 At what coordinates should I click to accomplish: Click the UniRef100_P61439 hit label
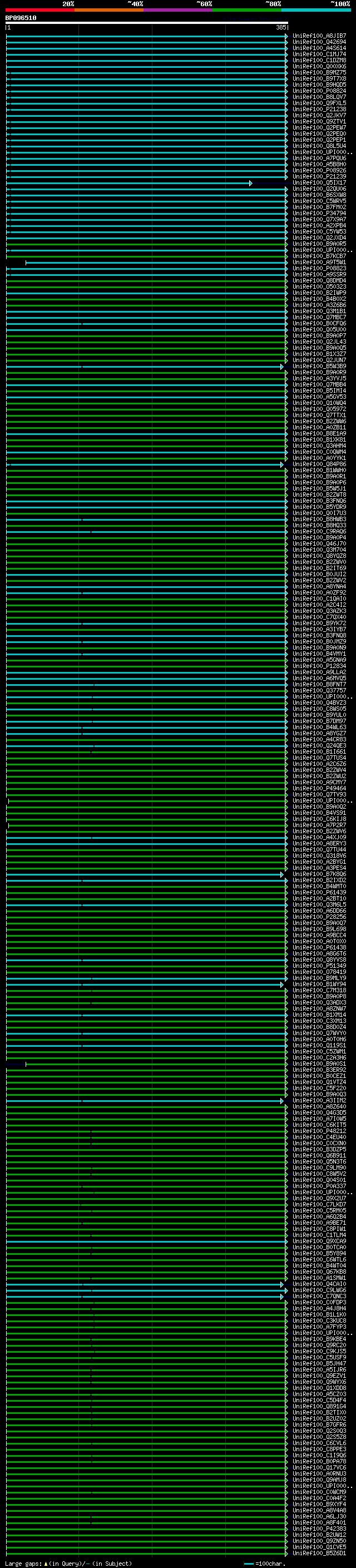[x=319, y=892]
